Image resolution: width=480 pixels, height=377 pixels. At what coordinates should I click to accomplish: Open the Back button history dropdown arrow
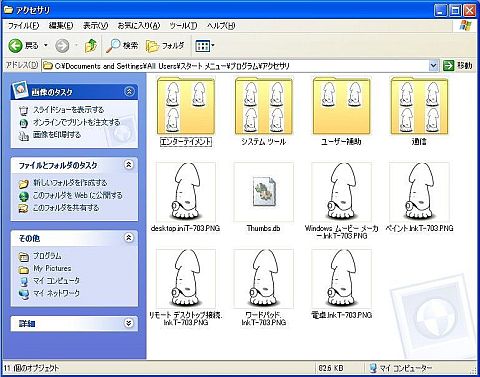click(x=46, y=45)
